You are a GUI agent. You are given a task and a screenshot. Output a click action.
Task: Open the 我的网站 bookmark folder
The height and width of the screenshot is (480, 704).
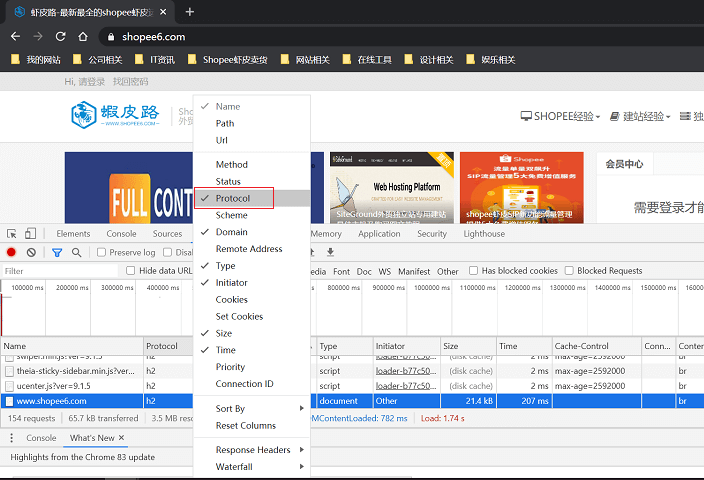point(36,60)
